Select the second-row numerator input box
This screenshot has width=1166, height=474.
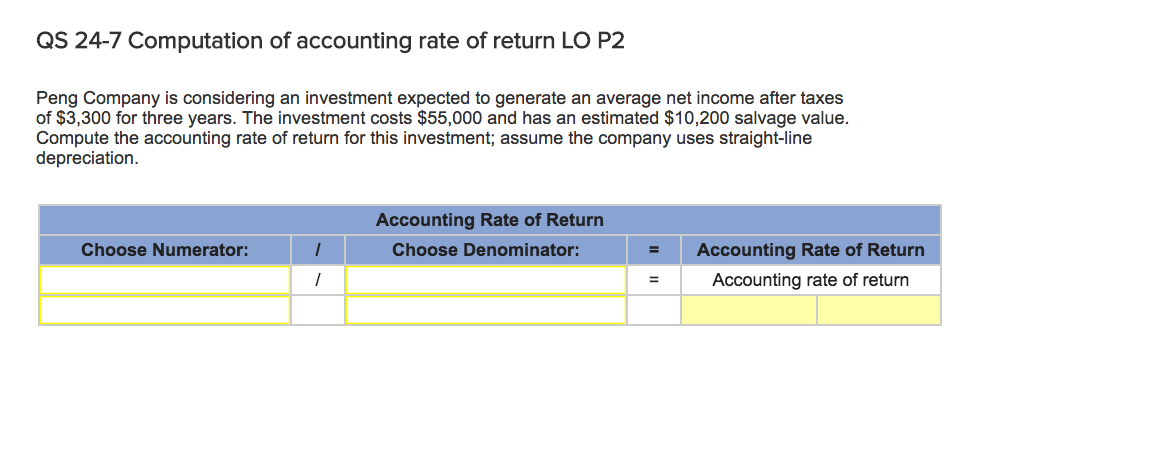[165, 310]
